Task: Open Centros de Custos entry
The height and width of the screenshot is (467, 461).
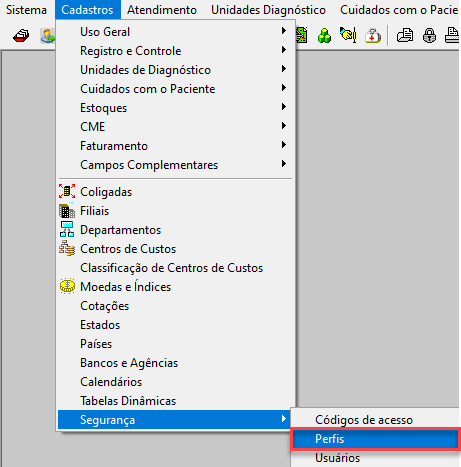Action: 175,249
